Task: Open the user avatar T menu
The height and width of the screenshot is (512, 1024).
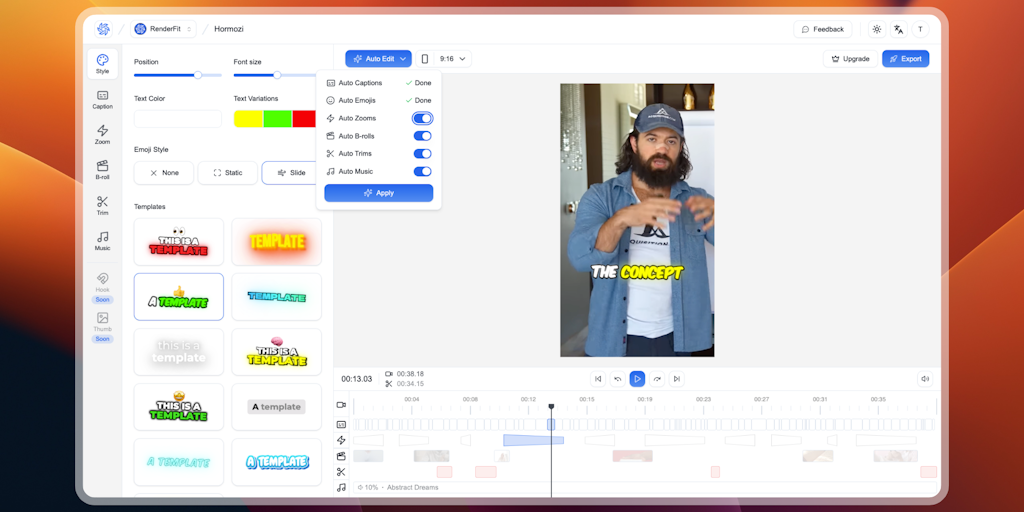Action: (920, 29)
